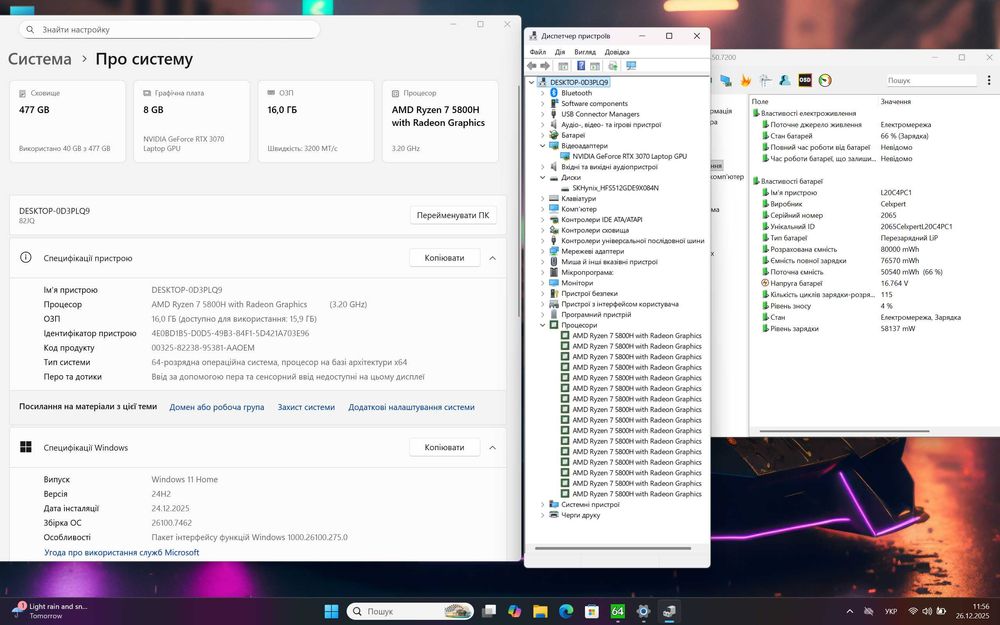Click the blue Help icon in Device Manager toolbar
The image size is (1000, 625).
pyautogui.click(x=581, y=66)
